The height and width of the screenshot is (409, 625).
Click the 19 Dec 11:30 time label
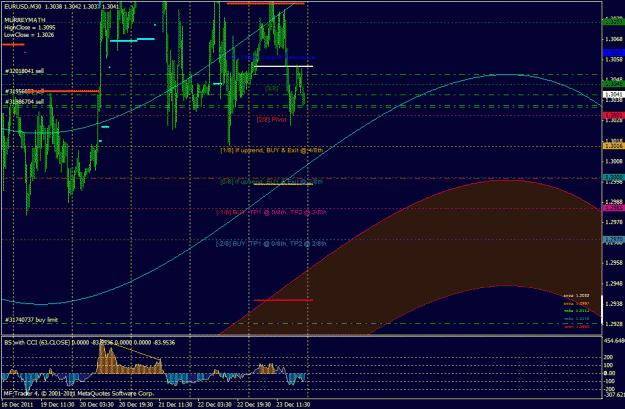pyautogui.click(x=57, y=404)
